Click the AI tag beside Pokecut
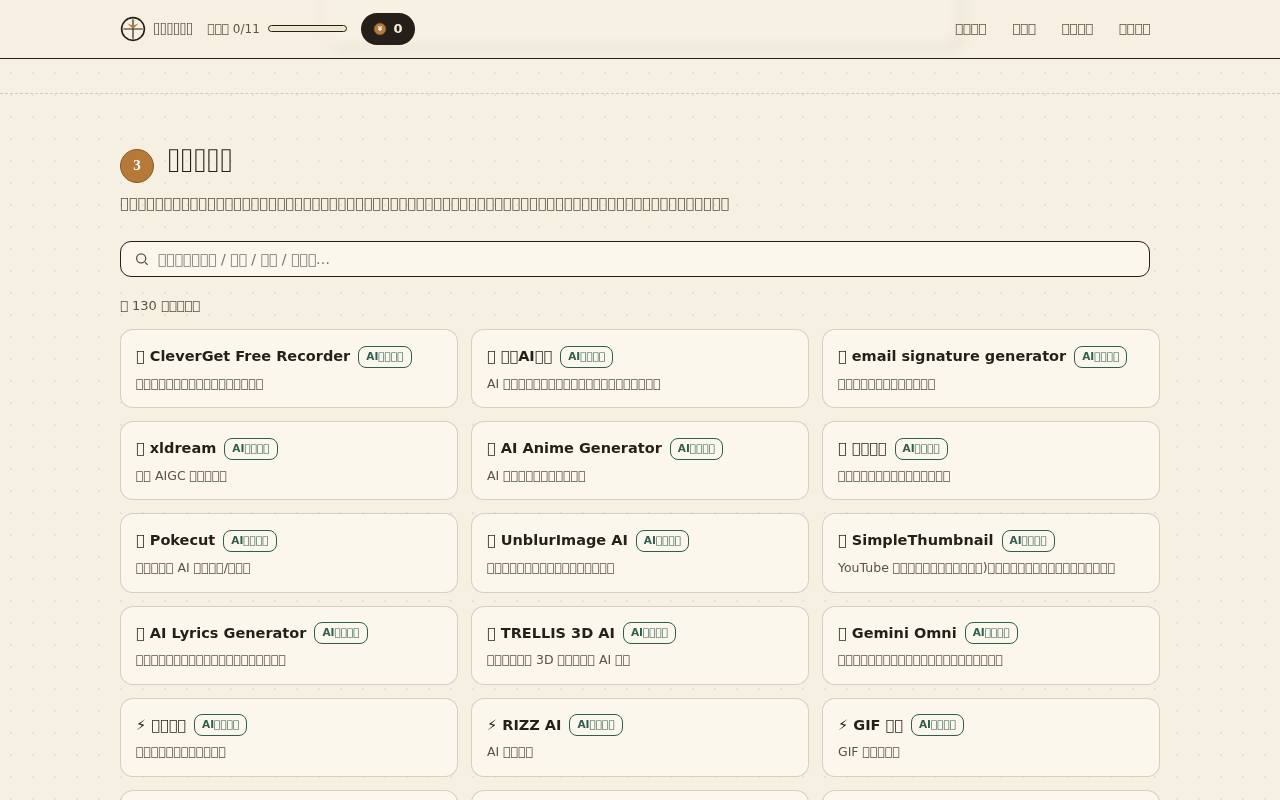The width and height of the screenshot is (1280, 800). (x=250, y=541)
